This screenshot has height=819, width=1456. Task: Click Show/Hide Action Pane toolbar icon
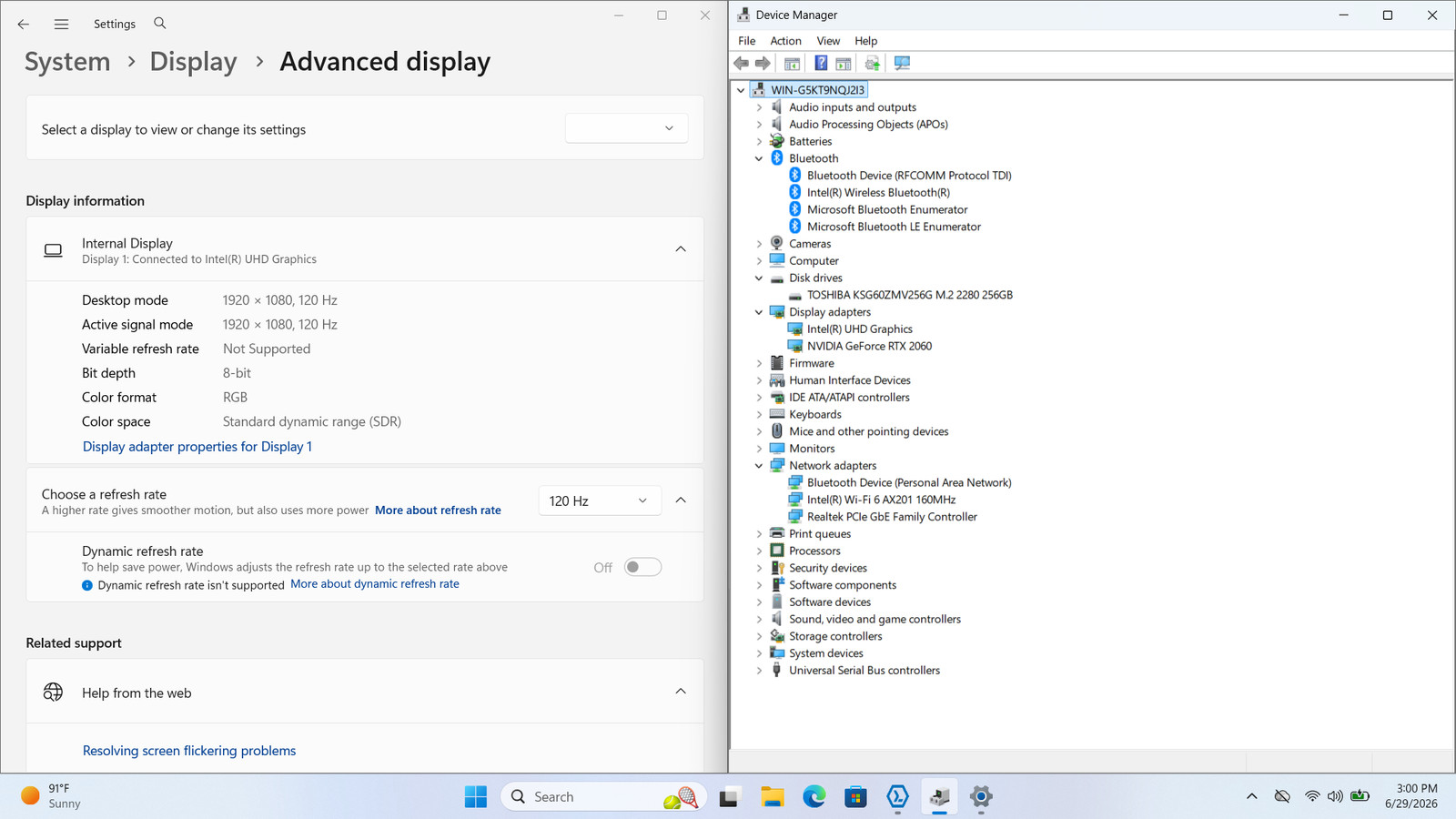(844, 63)
